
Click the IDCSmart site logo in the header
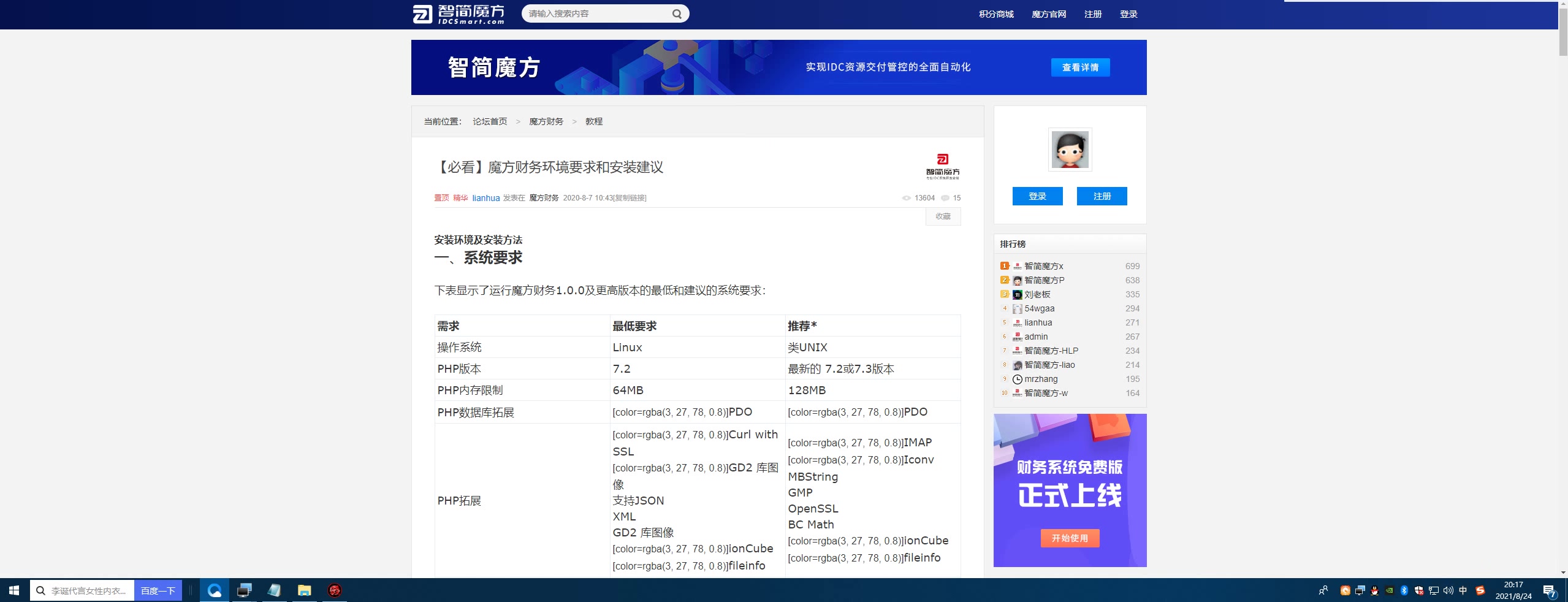459,14
